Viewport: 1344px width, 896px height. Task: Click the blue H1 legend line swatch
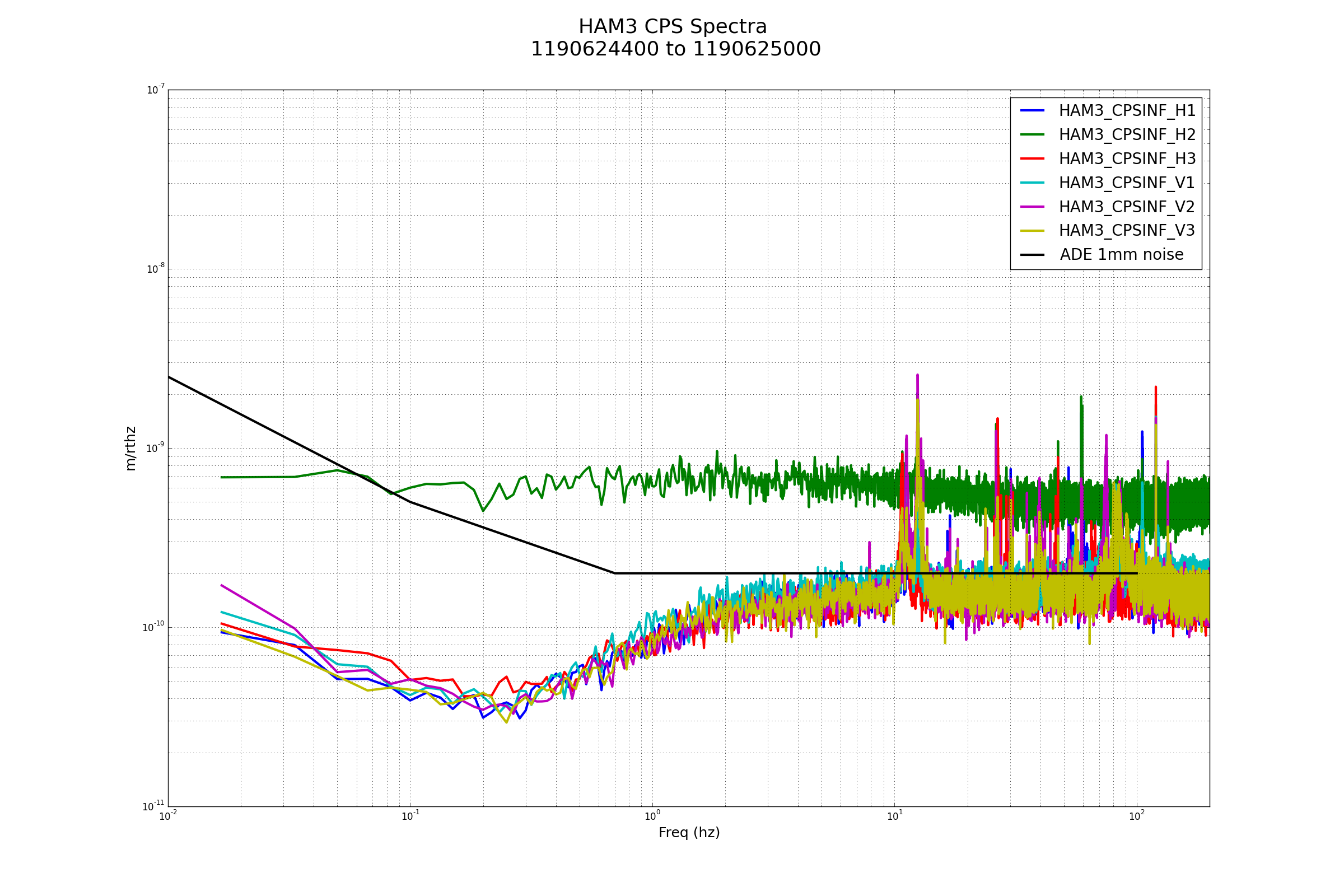point(1033,110)
